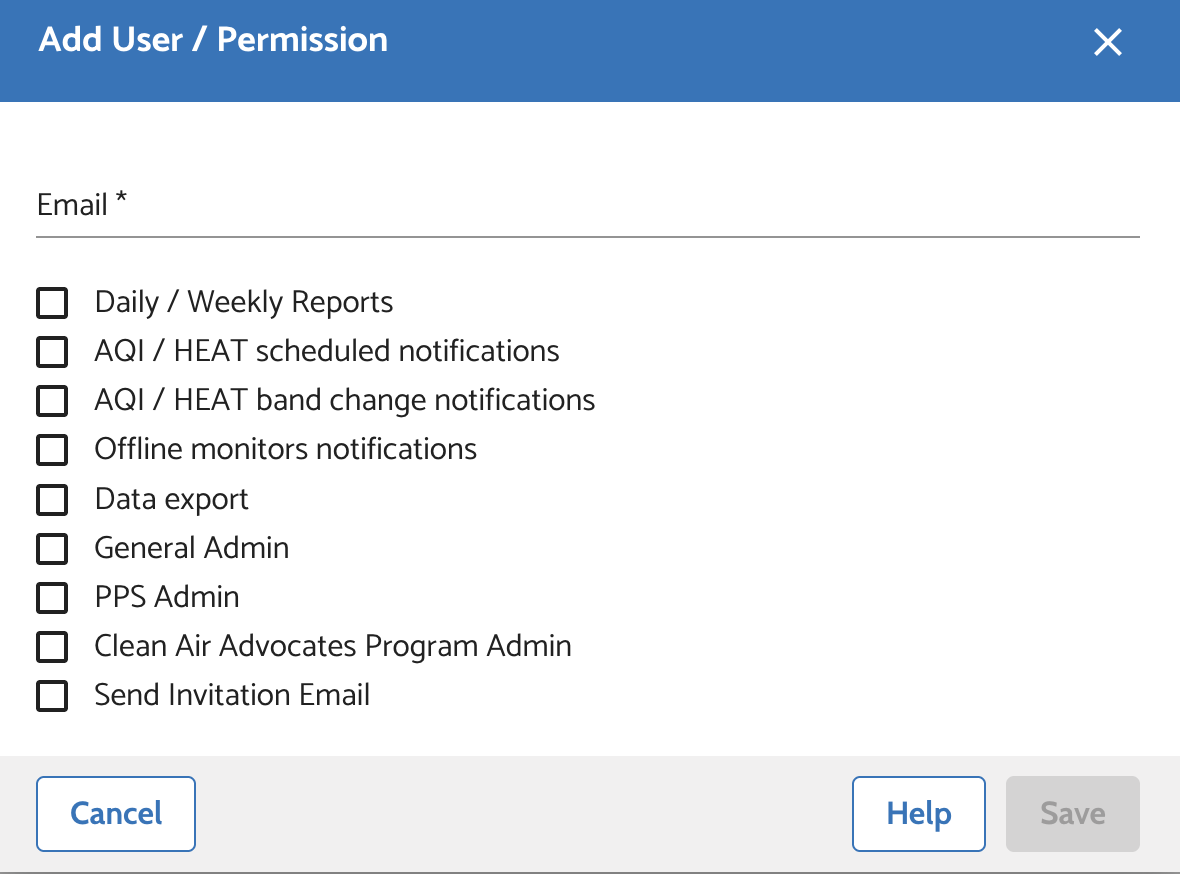Click the Save button
The image size is (1180, 874).
tap(1072, 814)
